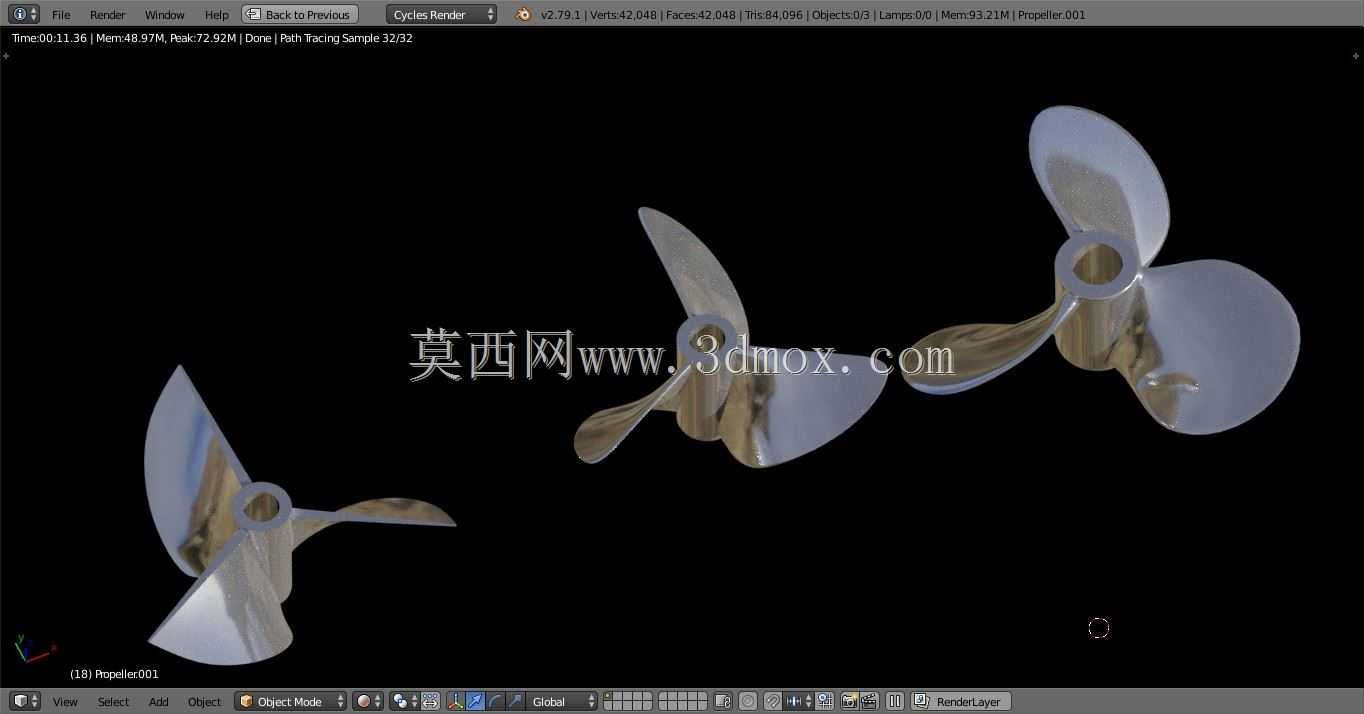Pause the viewport preview render
The width and height of the screenshot is (1364, 714).
895,702
